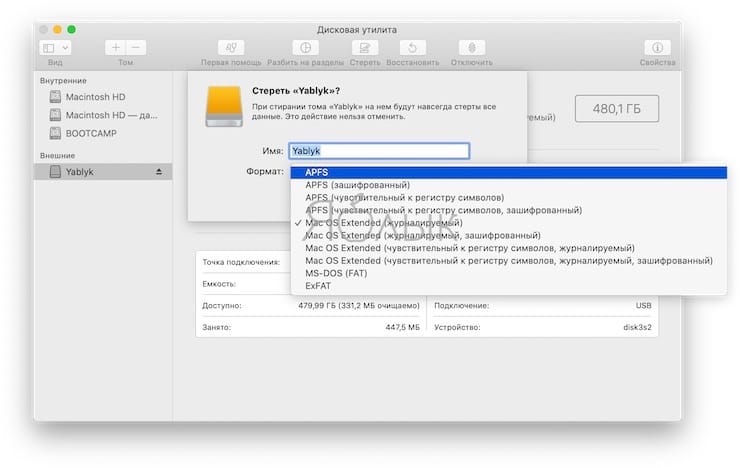Run First Aid toolbar icon
The height and width of the screenshot is (468, 740).
pyautogui.click(x=231, y=48)
